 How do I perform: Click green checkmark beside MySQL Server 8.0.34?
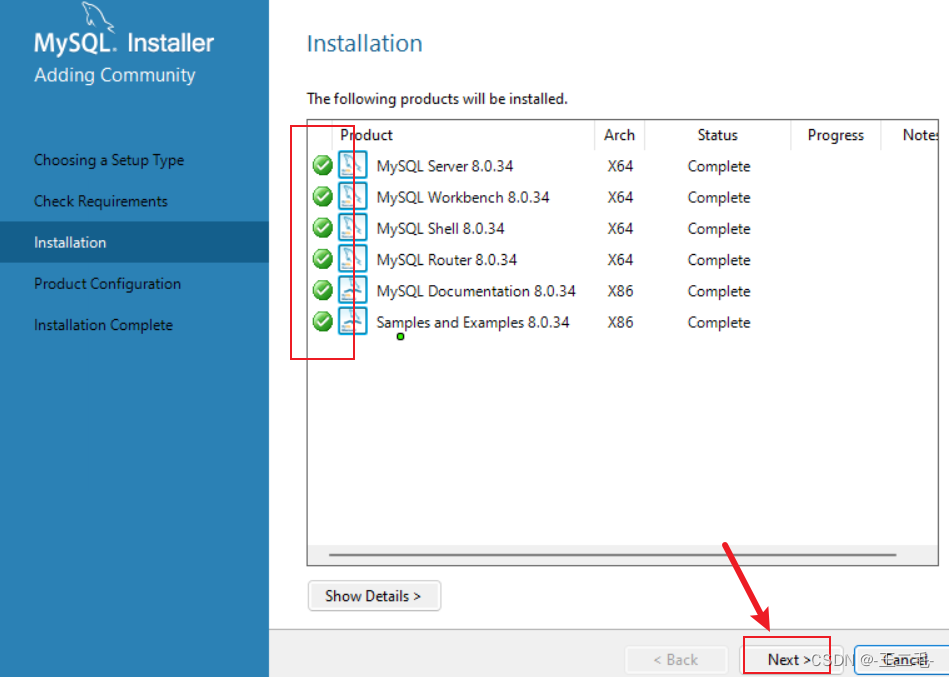point(323,165)
